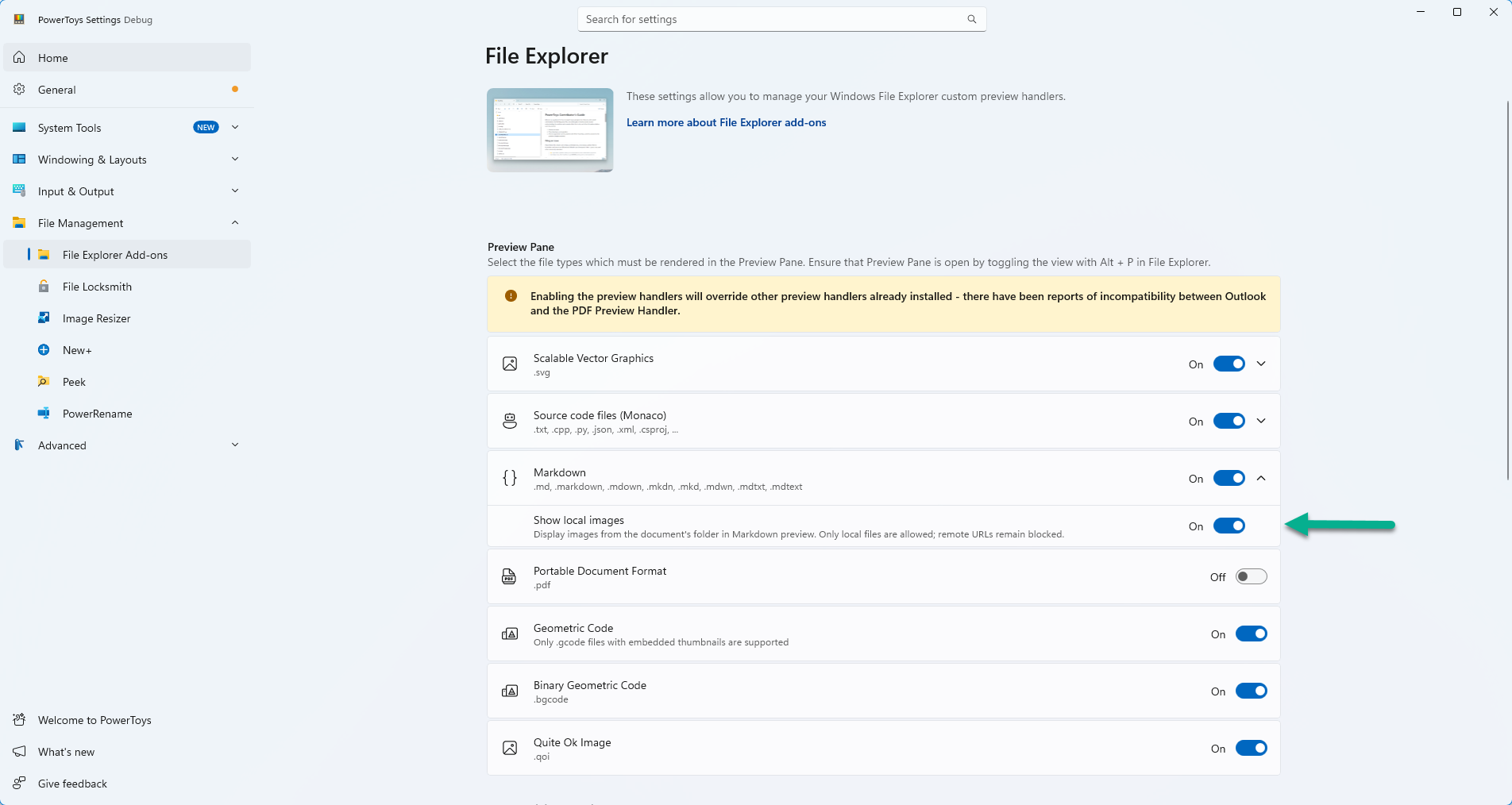Click the New+ plus icon
Screen dimensions: 1512x805
(44, 350)
